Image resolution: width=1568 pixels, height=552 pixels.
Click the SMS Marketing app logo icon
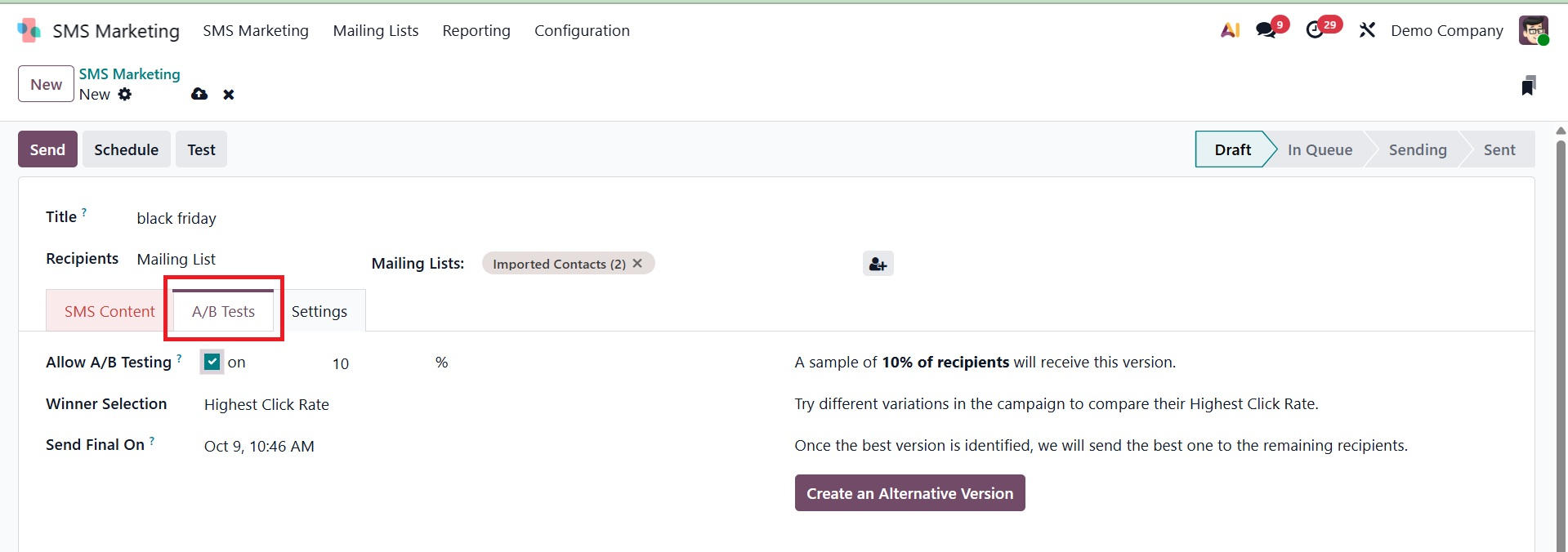pos(29,30)
